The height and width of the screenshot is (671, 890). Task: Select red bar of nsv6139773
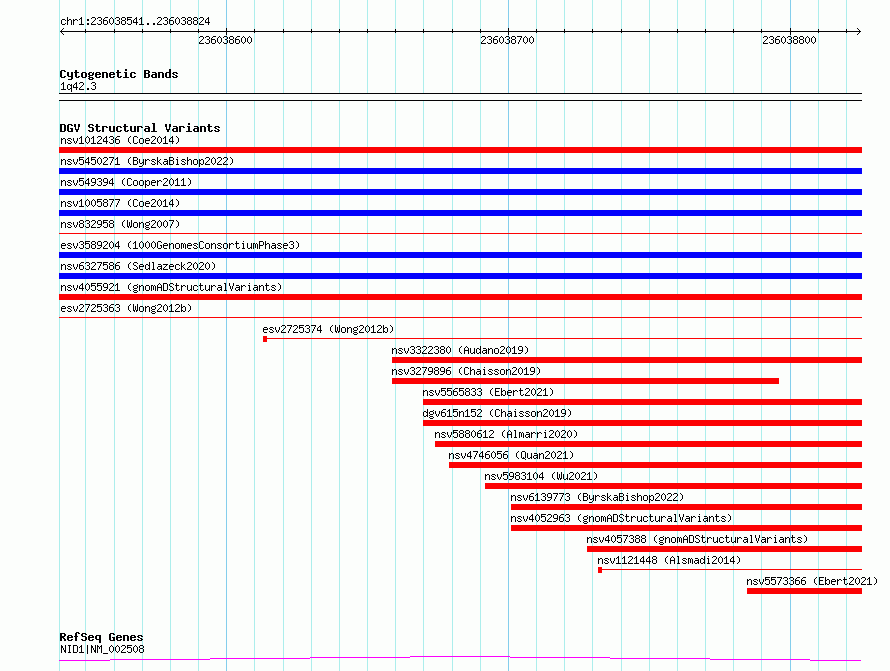pyautogui.click(x=686, y=507)
